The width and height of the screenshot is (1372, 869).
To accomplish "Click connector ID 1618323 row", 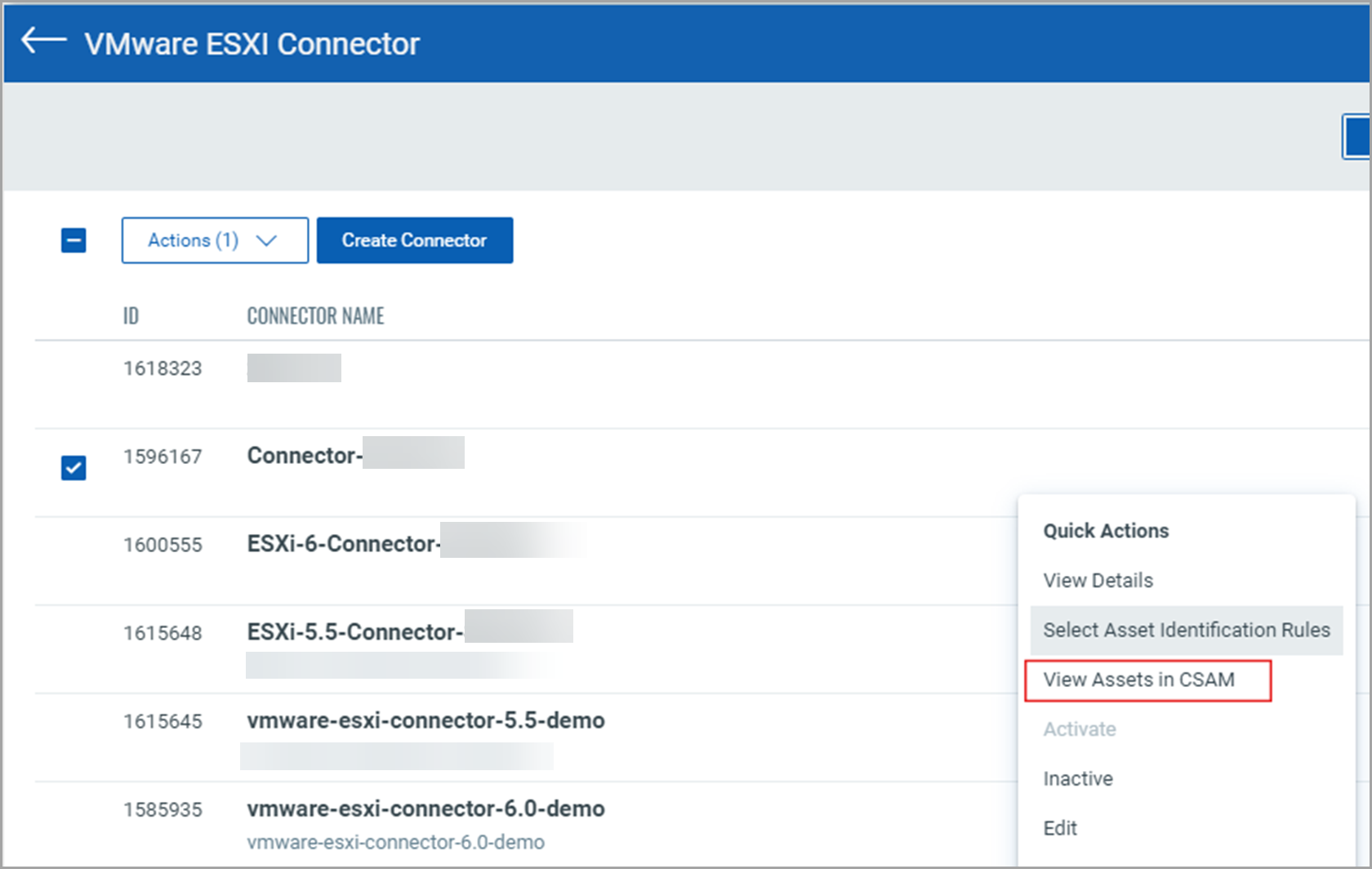I will pyautogui.click(x=163, y=368).
